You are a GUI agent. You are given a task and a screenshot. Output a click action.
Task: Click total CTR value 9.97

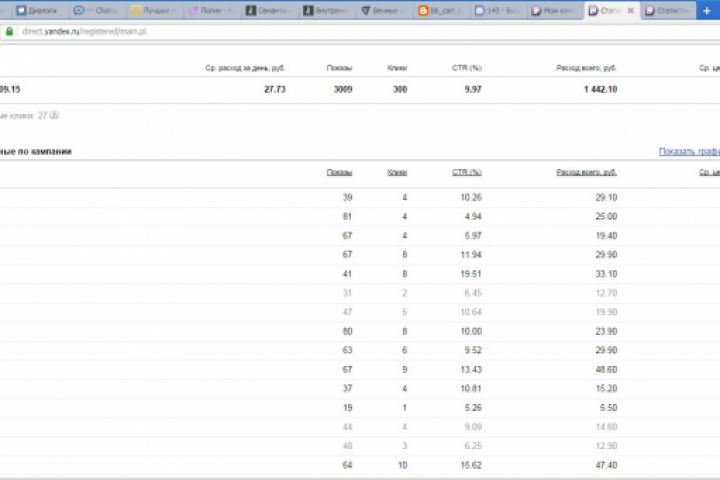click(x=473, y=90)
